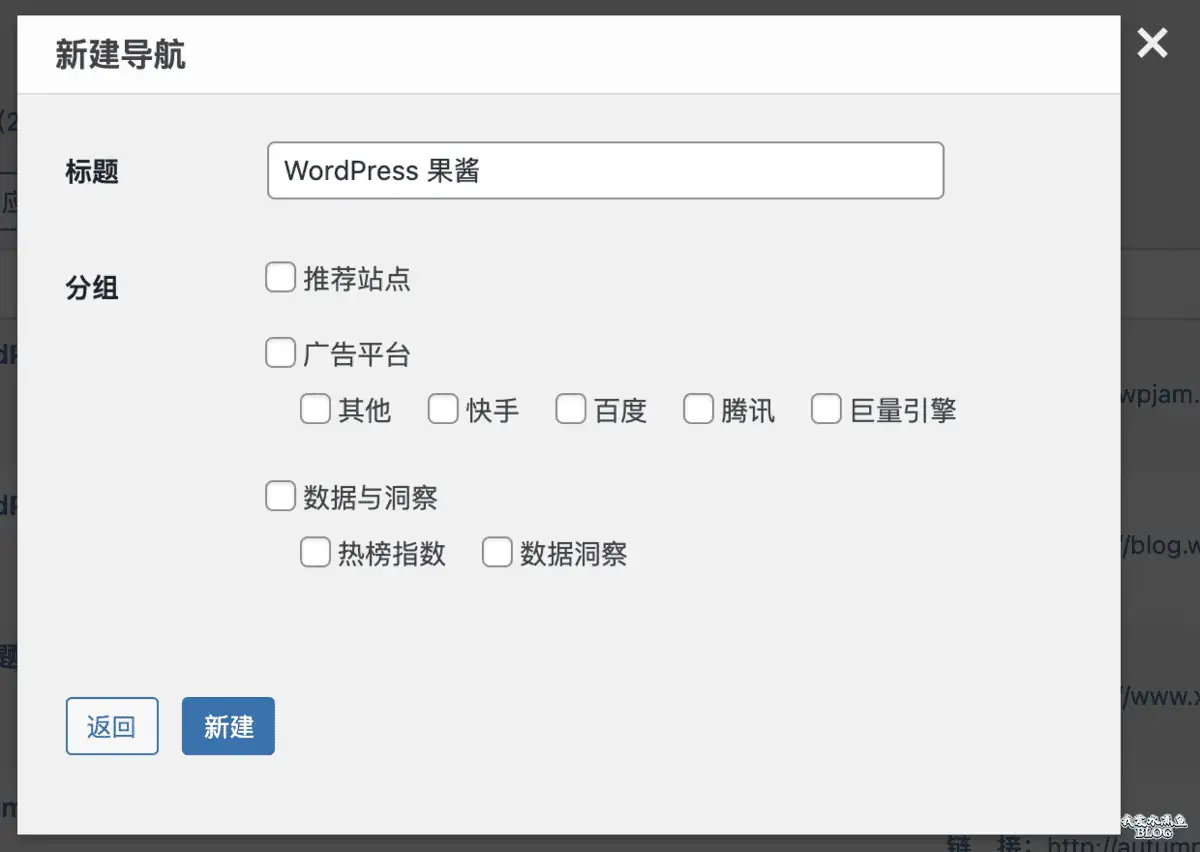The width and height of the screenshot is (1200, 852).
Task: Click the blue 新建 button
Action: [228, 725]
